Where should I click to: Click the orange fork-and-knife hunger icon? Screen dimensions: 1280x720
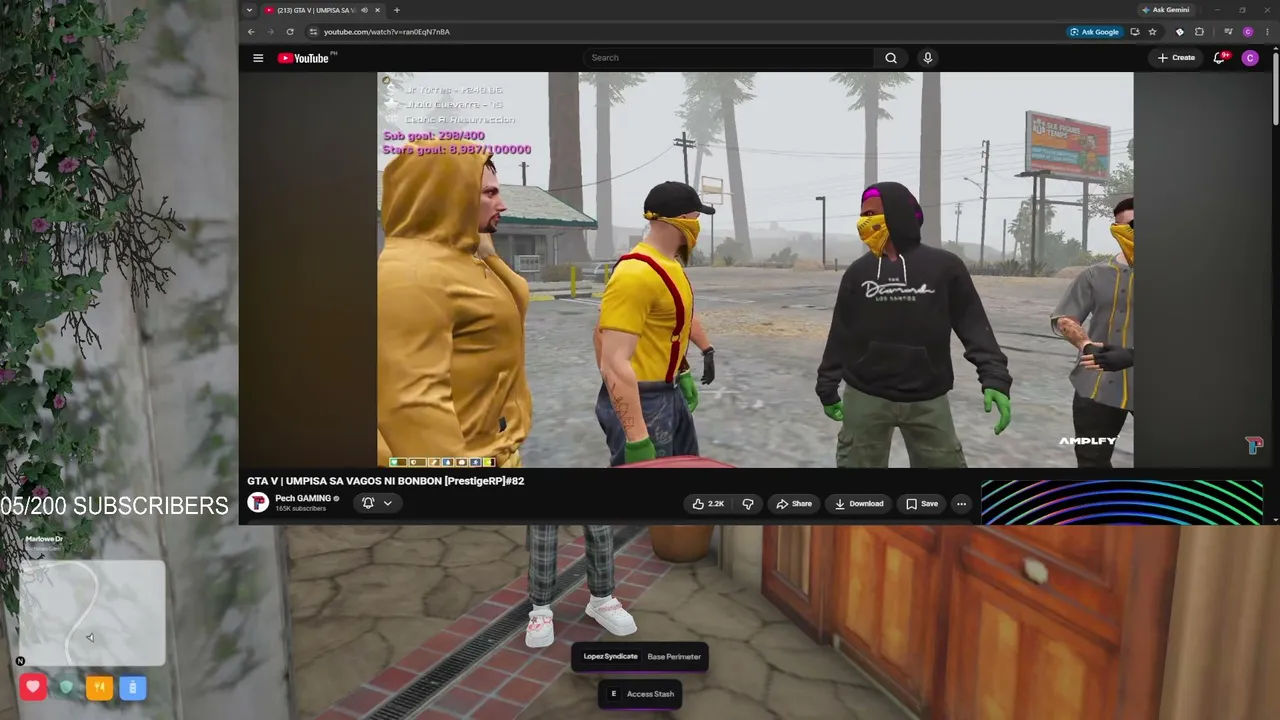(x=99, y=687)
